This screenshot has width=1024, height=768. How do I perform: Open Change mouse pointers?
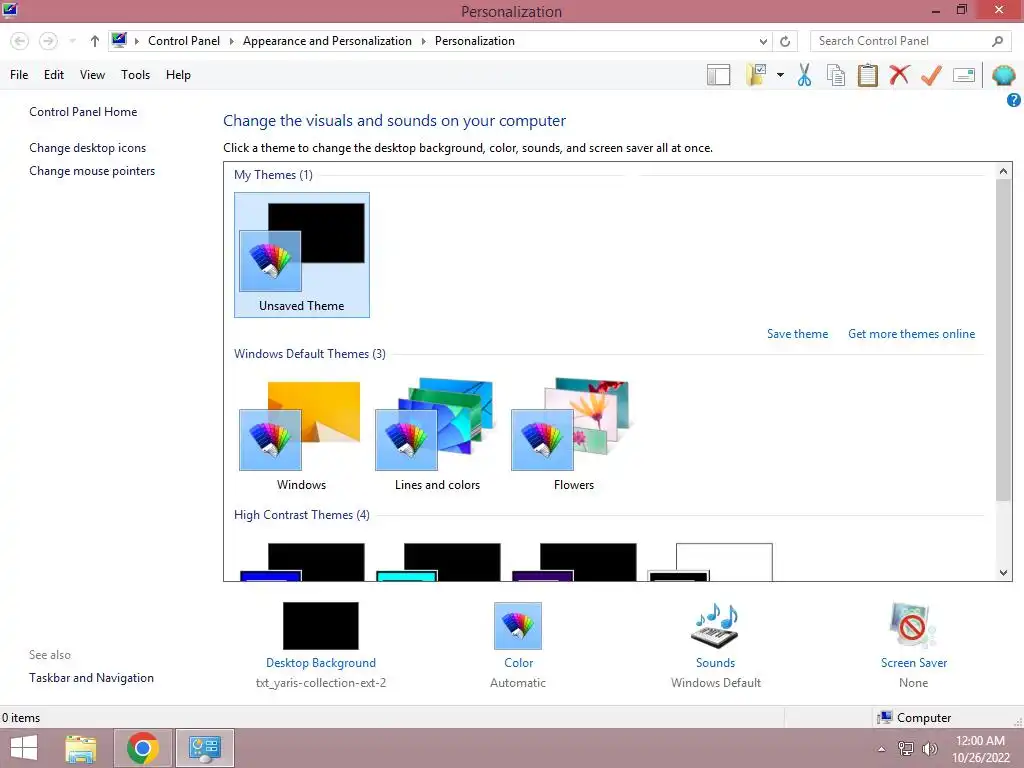(x=92, y=170)
